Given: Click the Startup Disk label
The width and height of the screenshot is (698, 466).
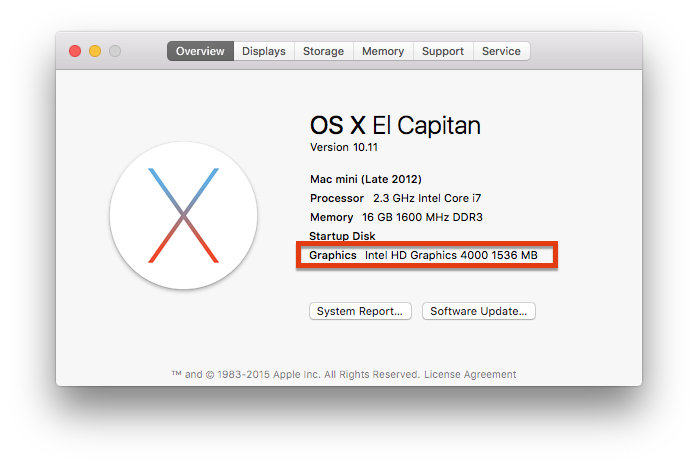Looking at the screenshot, I should (342, 236).
